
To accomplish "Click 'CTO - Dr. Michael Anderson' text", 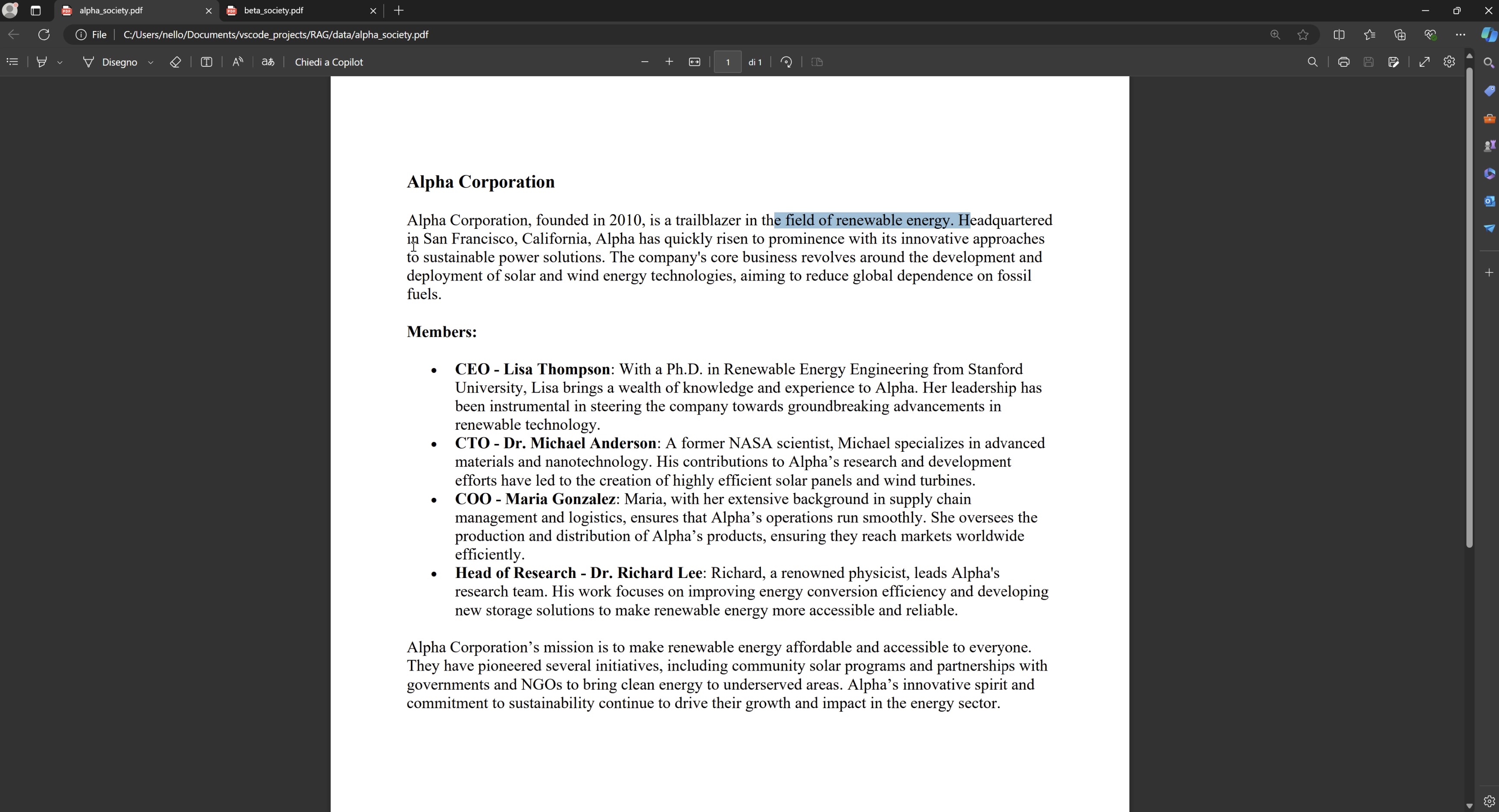I will (x=556, y=443).
